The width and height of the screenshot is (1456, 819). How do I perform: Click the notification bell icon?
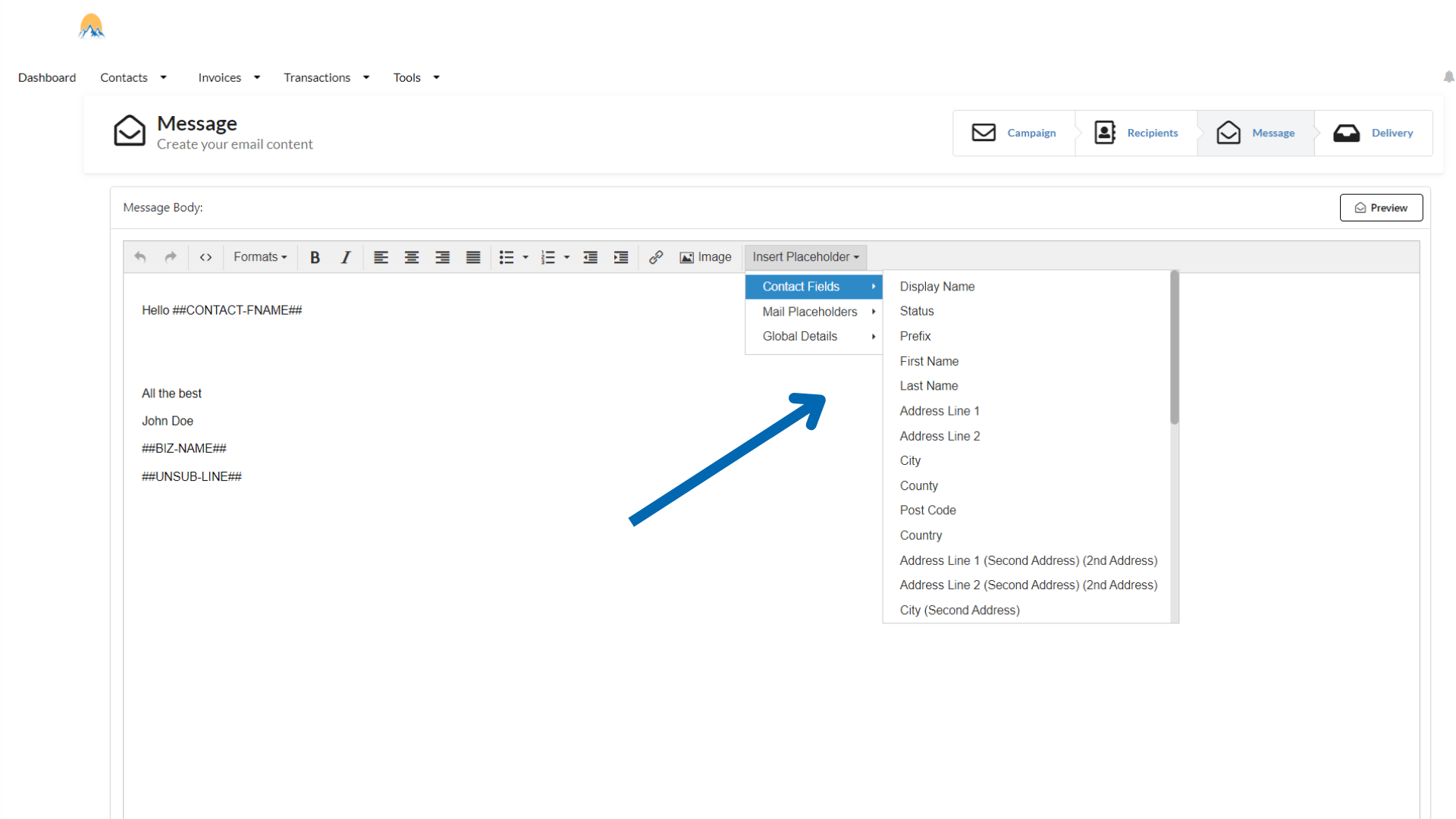1448,77
